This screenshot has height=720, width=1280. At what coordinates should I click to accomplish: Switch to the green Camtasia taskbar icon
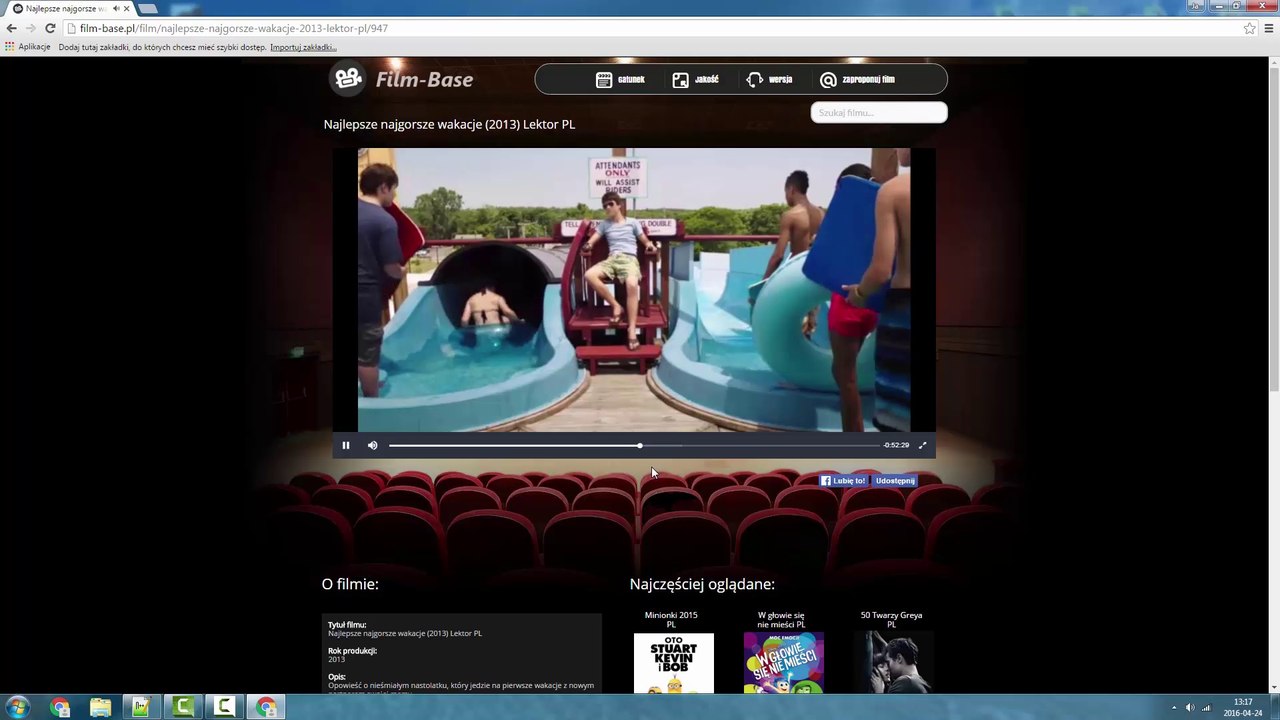pyautogui.click(x=183, y=707)
